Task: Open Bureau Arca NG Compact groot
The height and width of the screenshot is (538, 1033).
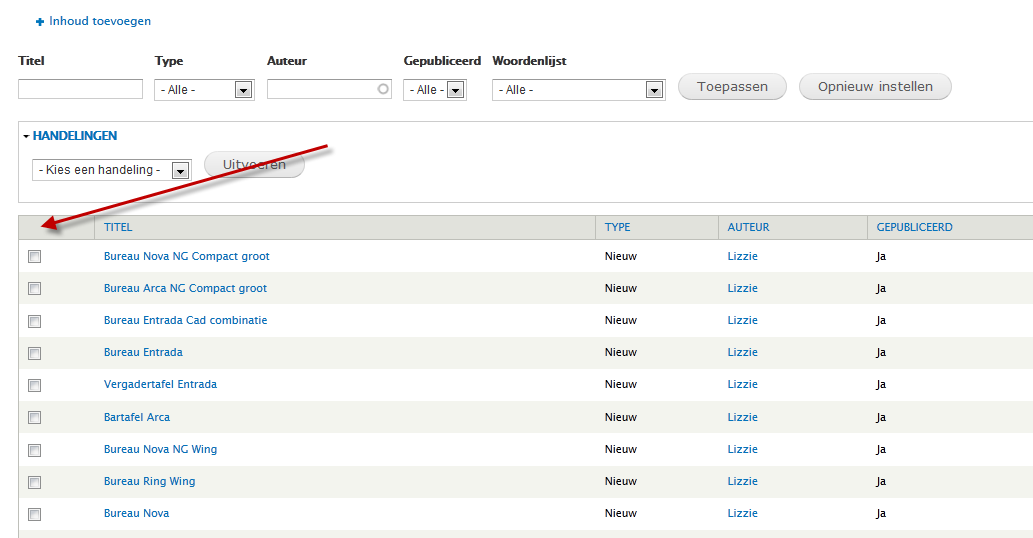Action: 185,288
